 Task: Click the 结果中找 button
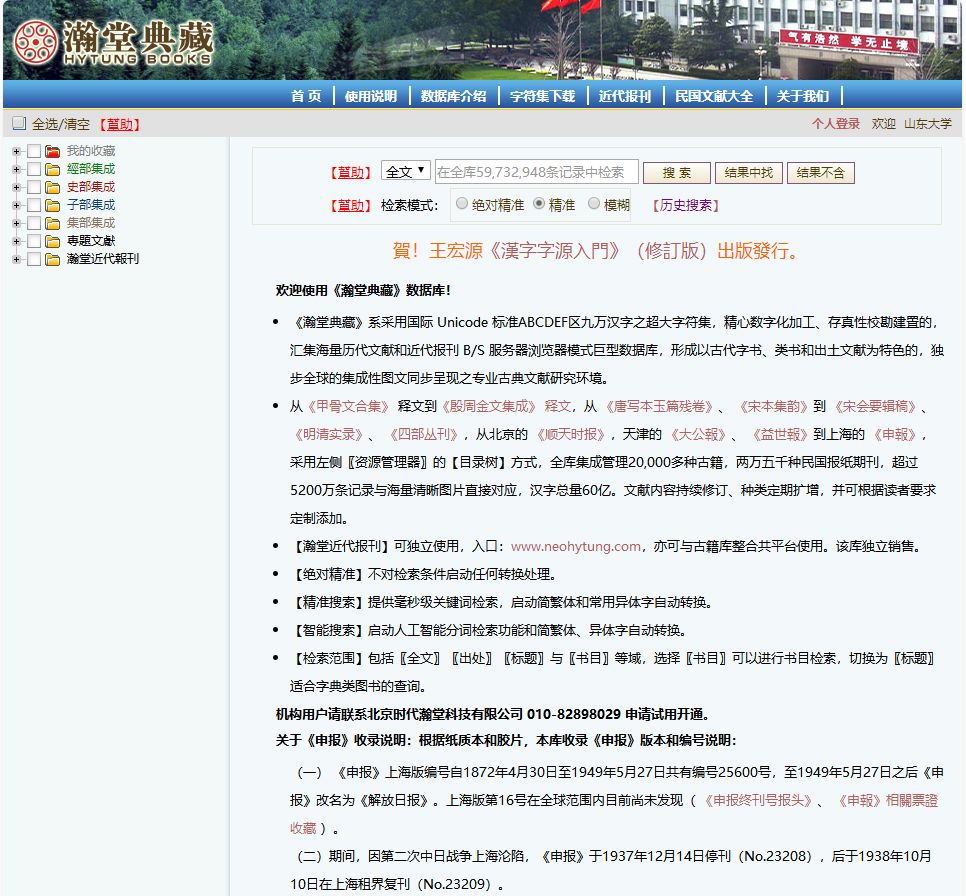pos(749,173)
